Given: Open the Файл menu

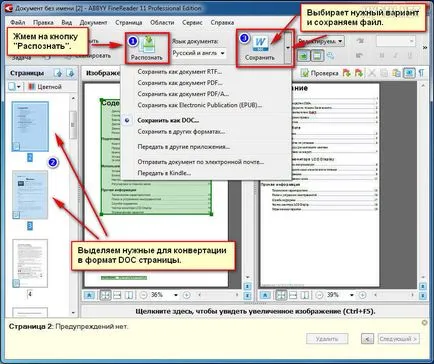Looking at the screenshot, I should (x=18, y=23).
